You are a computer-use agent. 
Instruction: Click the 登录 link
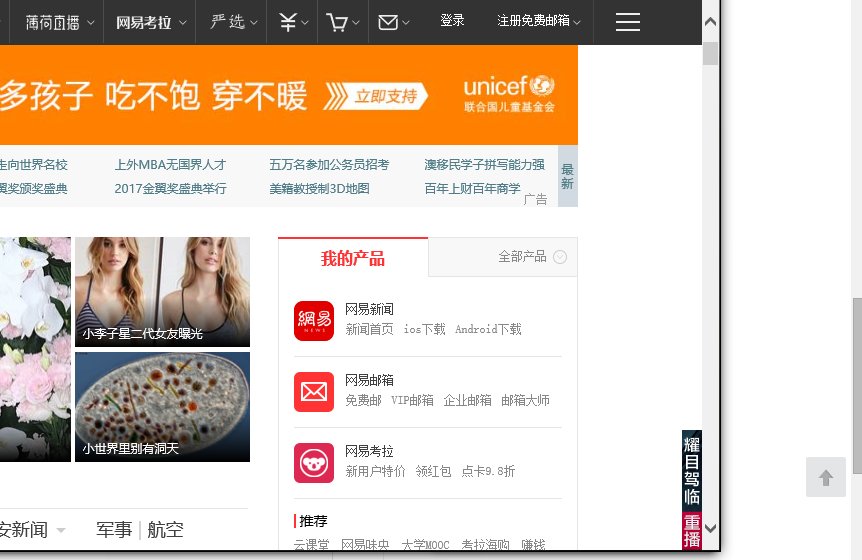[x=452, y=21]
